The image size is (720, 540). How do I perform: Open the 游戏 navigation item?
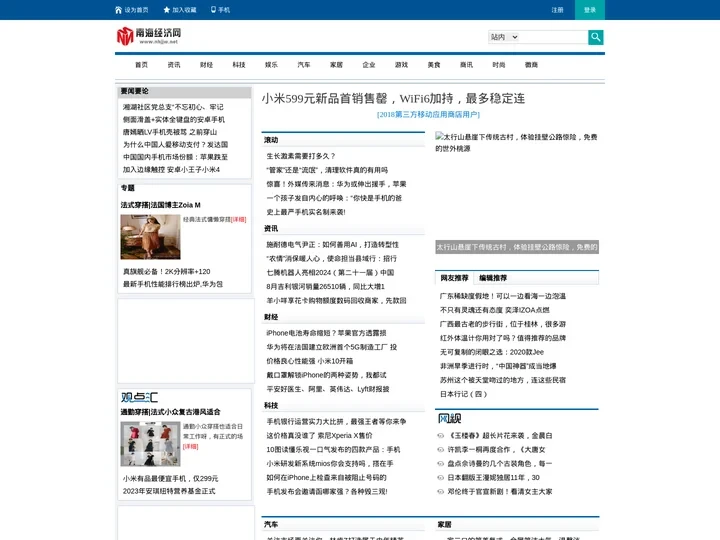coord(401,65)
